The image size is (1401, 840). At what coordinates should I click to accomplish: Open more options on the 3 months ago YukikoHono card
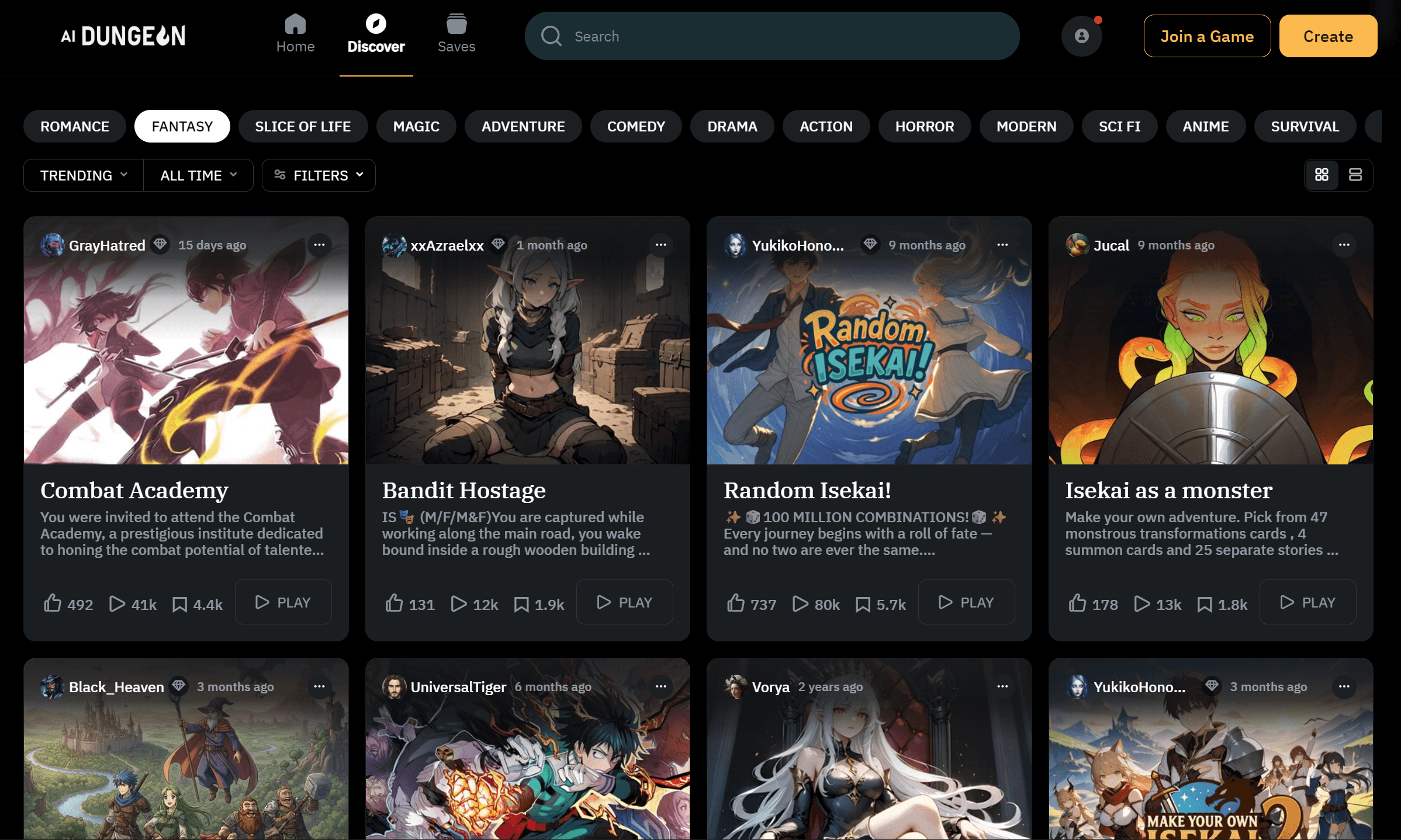pyautogui.click(x=1344, y=686)
